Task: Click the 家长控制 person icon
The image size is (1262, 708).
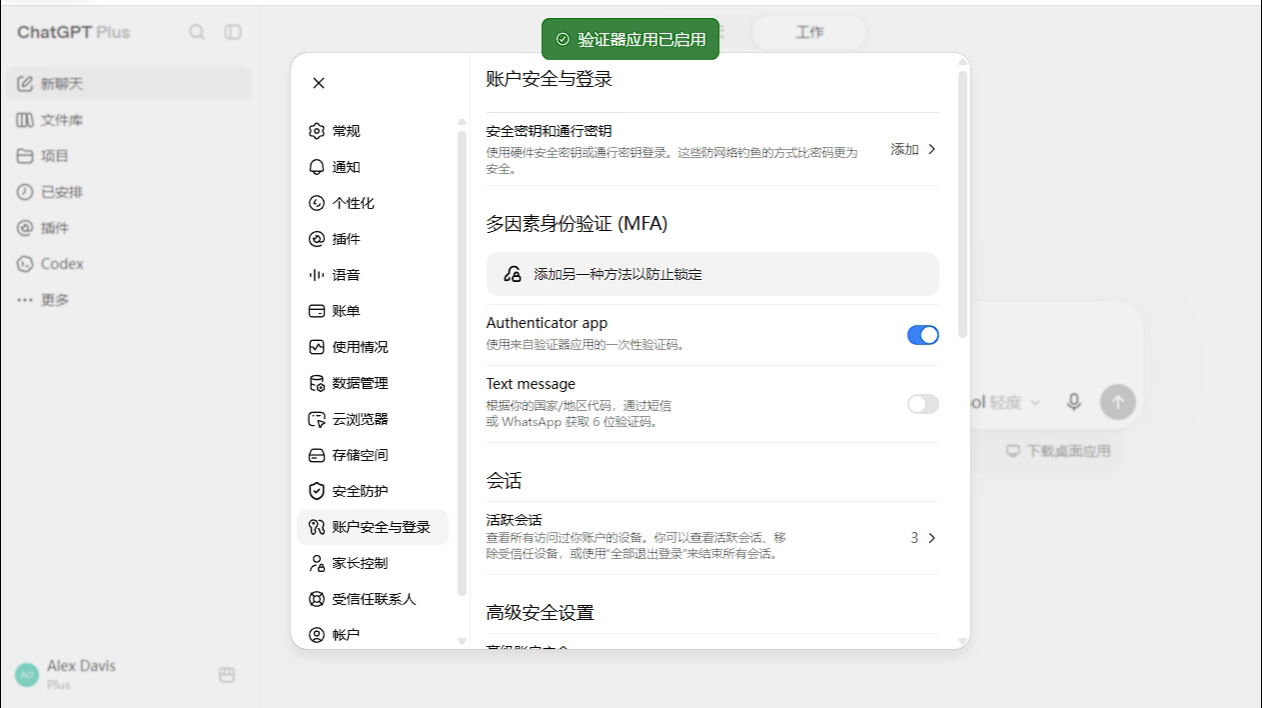Action: pyautogui.click(x=317, y=563)
